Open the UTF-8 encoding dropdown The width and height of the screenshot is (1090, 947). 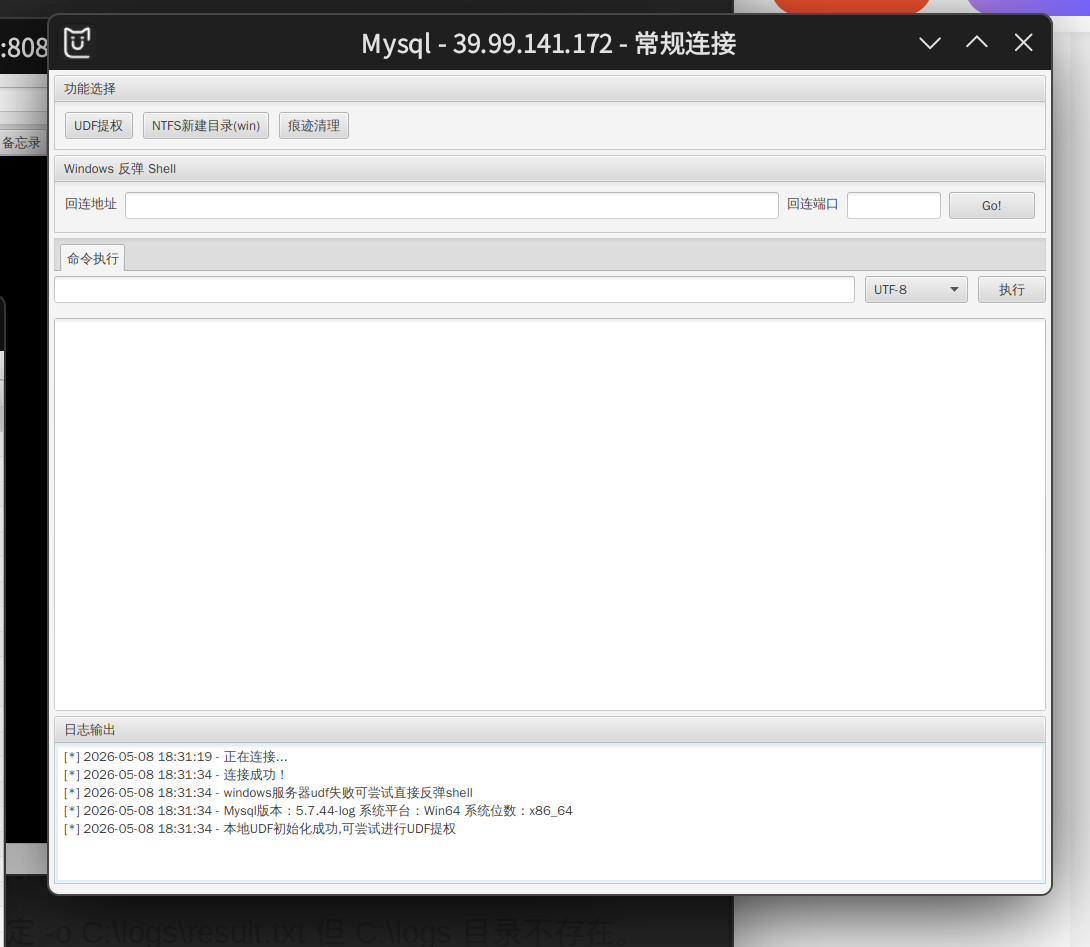pos(916,289)
